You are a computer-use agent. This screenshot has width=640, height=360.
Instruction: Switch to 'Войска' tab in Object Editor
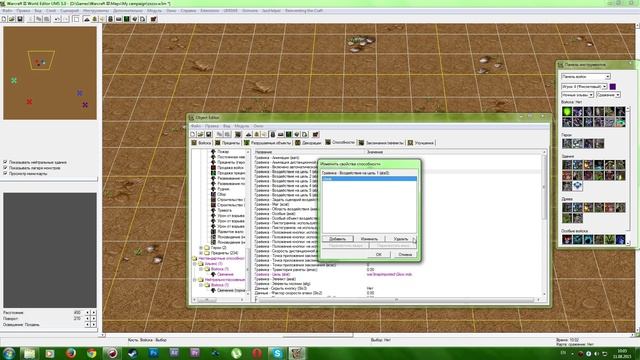coord(202,143)
